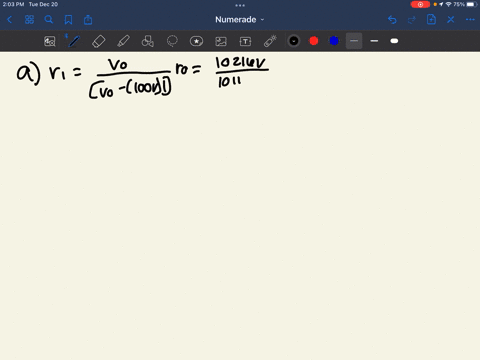Add a new page

click(x=431, y=20)
